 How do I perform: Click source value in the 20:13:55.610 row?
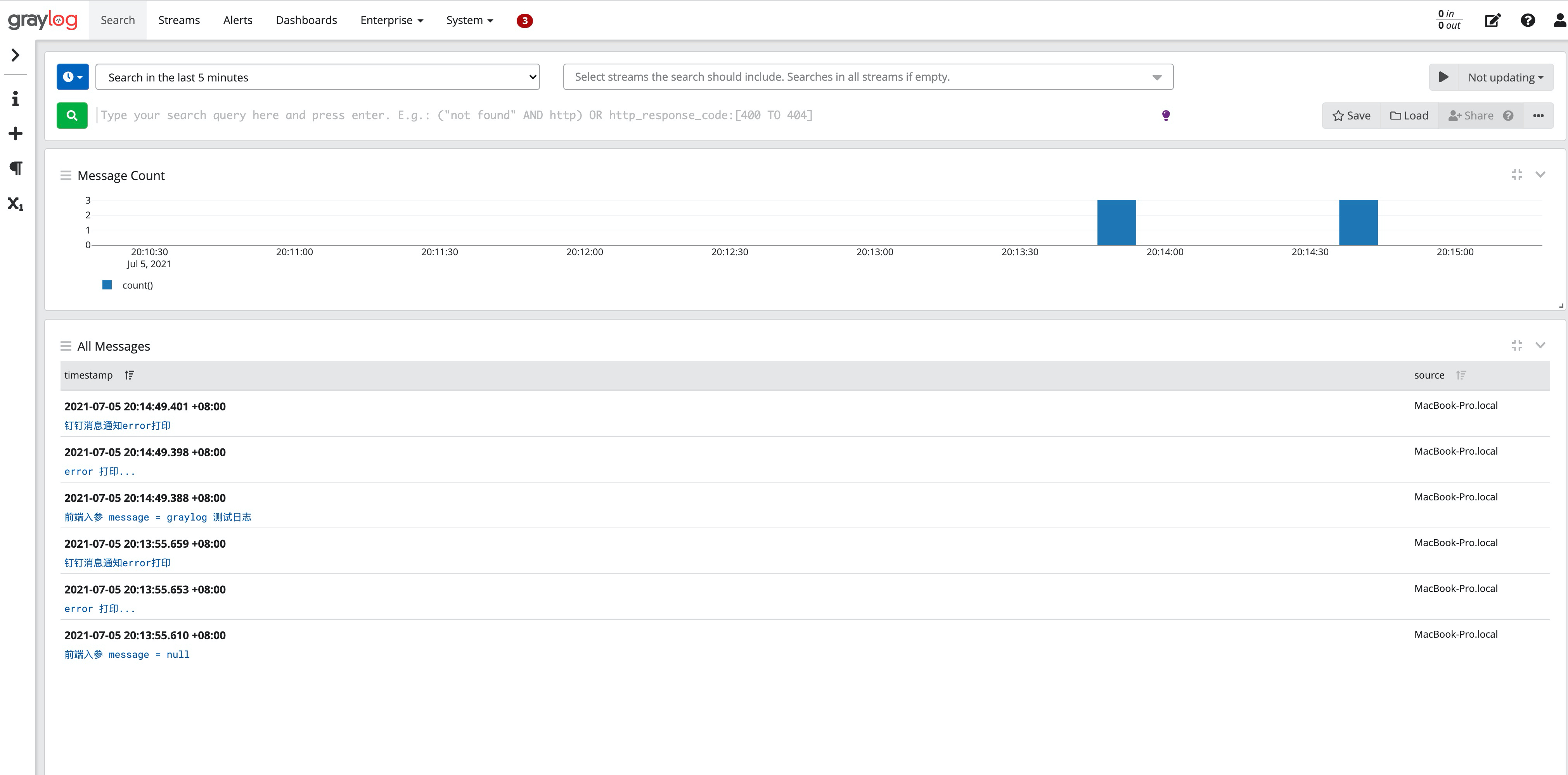tap(1456, 634)
